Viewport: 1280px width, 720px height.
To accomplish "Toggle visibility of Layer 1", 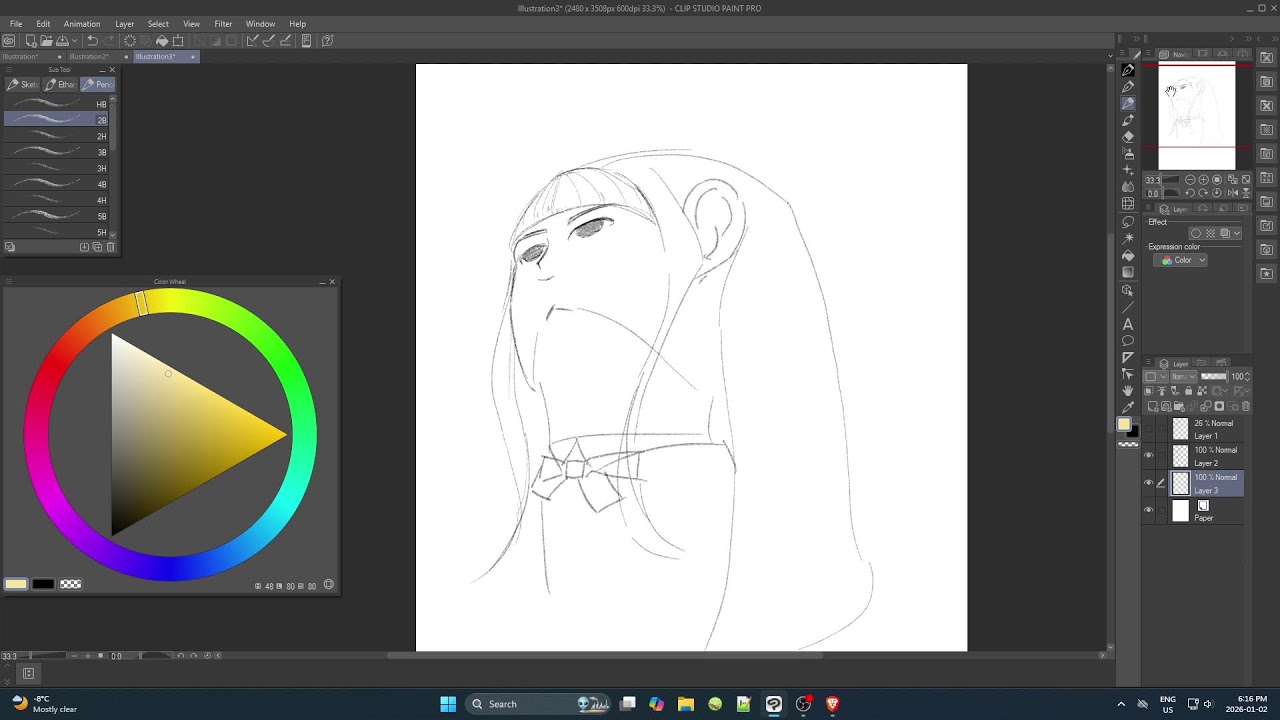I will (1148, 429).
